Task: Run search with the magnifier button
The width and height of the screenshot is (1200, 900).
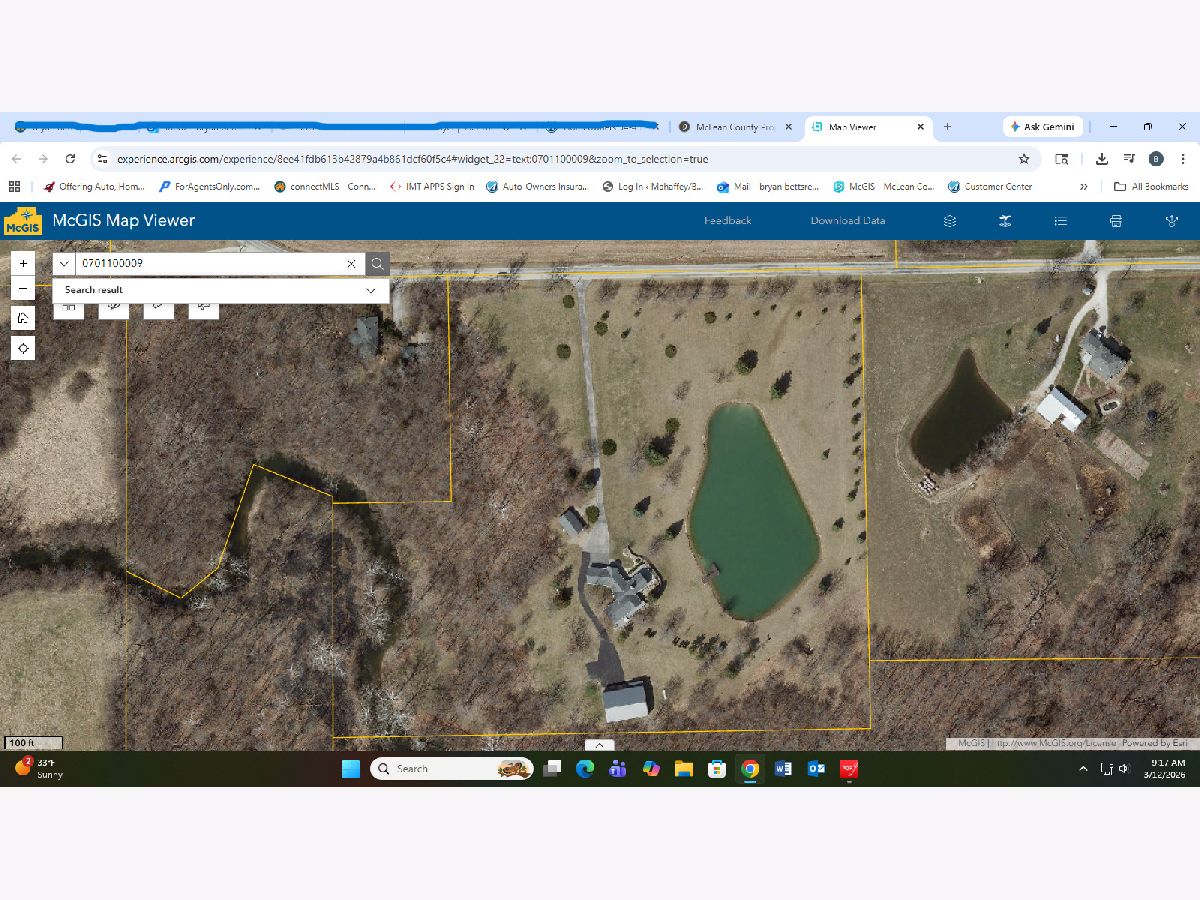Action: [377, 264]
